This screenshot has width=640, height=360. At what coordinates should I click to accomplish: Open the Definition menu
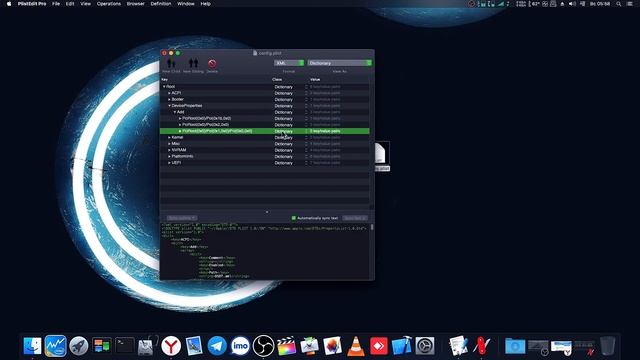(161, 4)
